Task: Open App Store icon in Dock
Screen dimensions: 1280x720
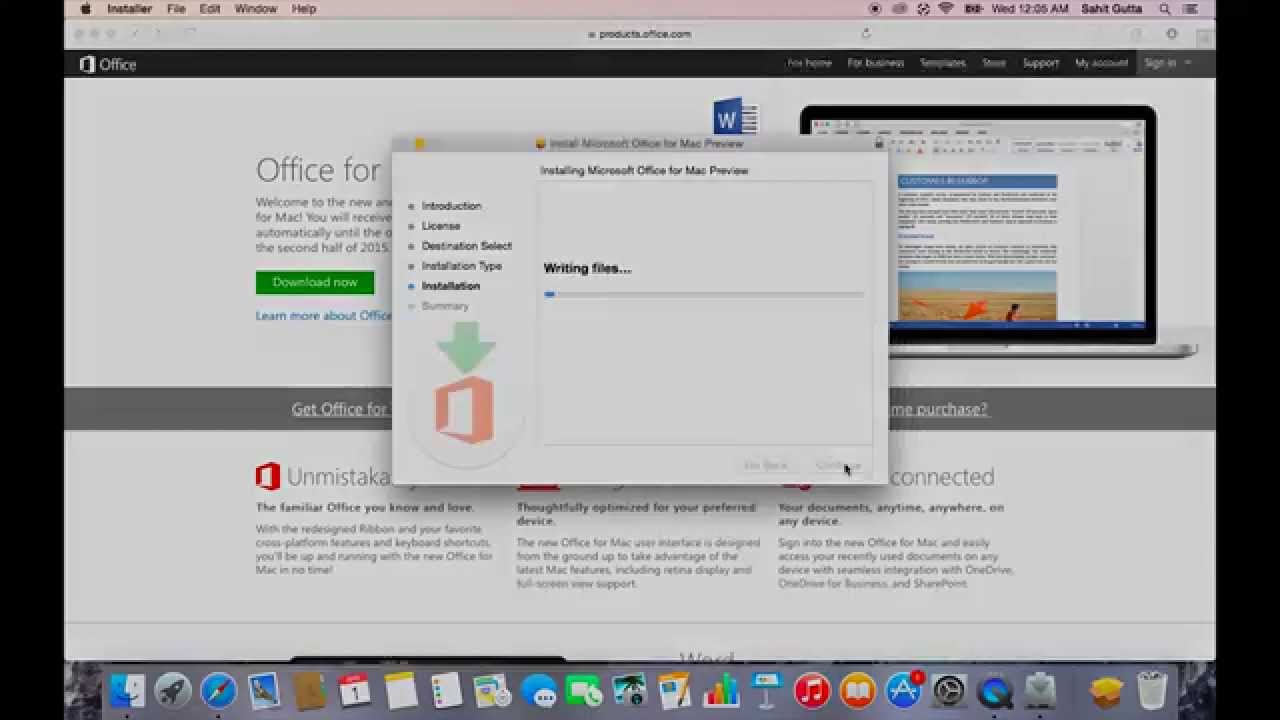Action: click(903, 691)
